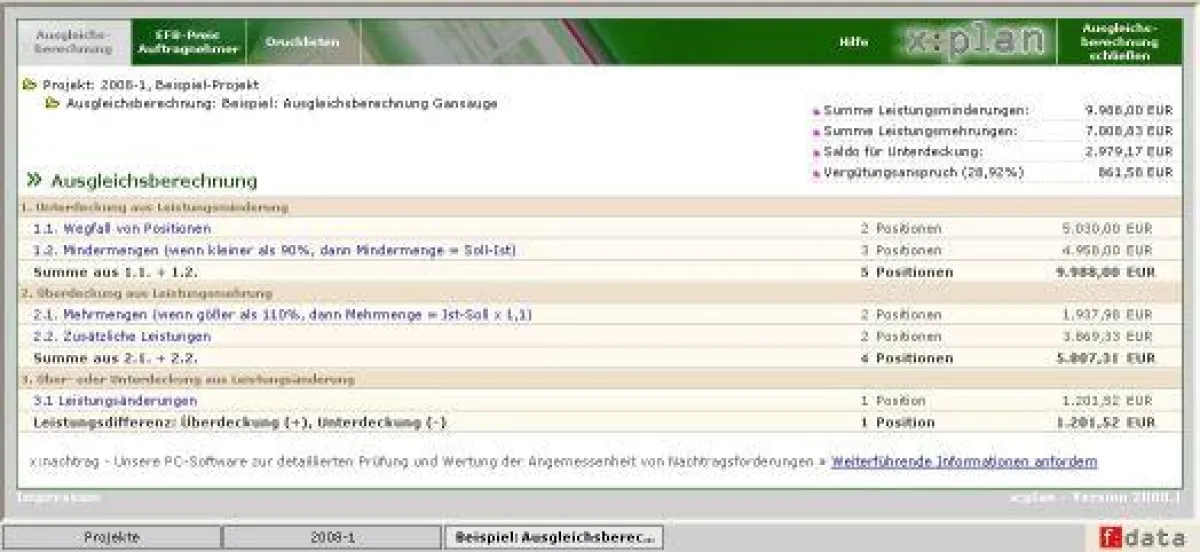Switch to the Ausgleichsberechnung top tab
Viewport: 1200px width, 552px height.
coord(74,42)
